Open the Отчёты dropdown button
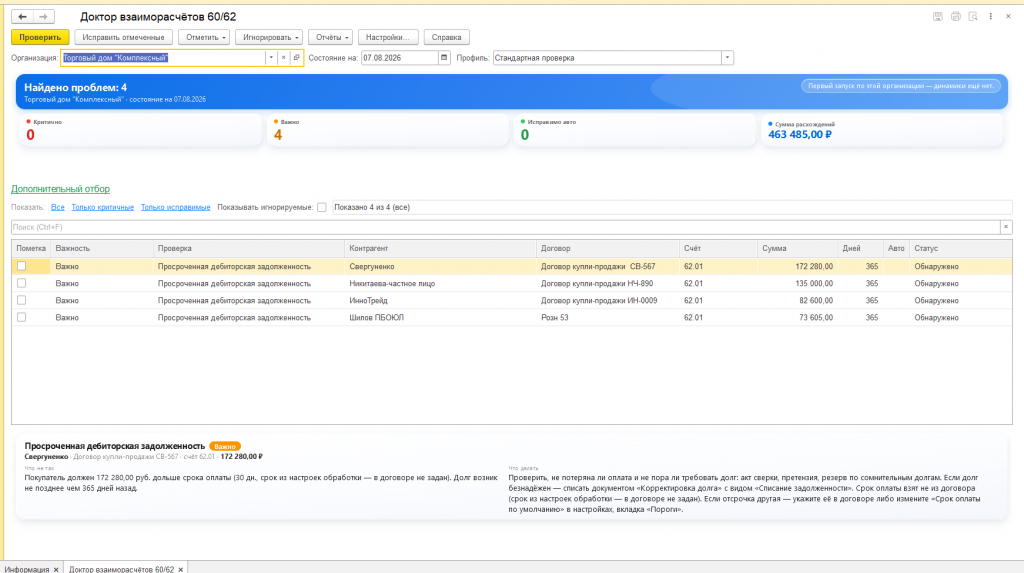Image resolution: width=1024 pixels, height=573 pixels. pos(330,37)
